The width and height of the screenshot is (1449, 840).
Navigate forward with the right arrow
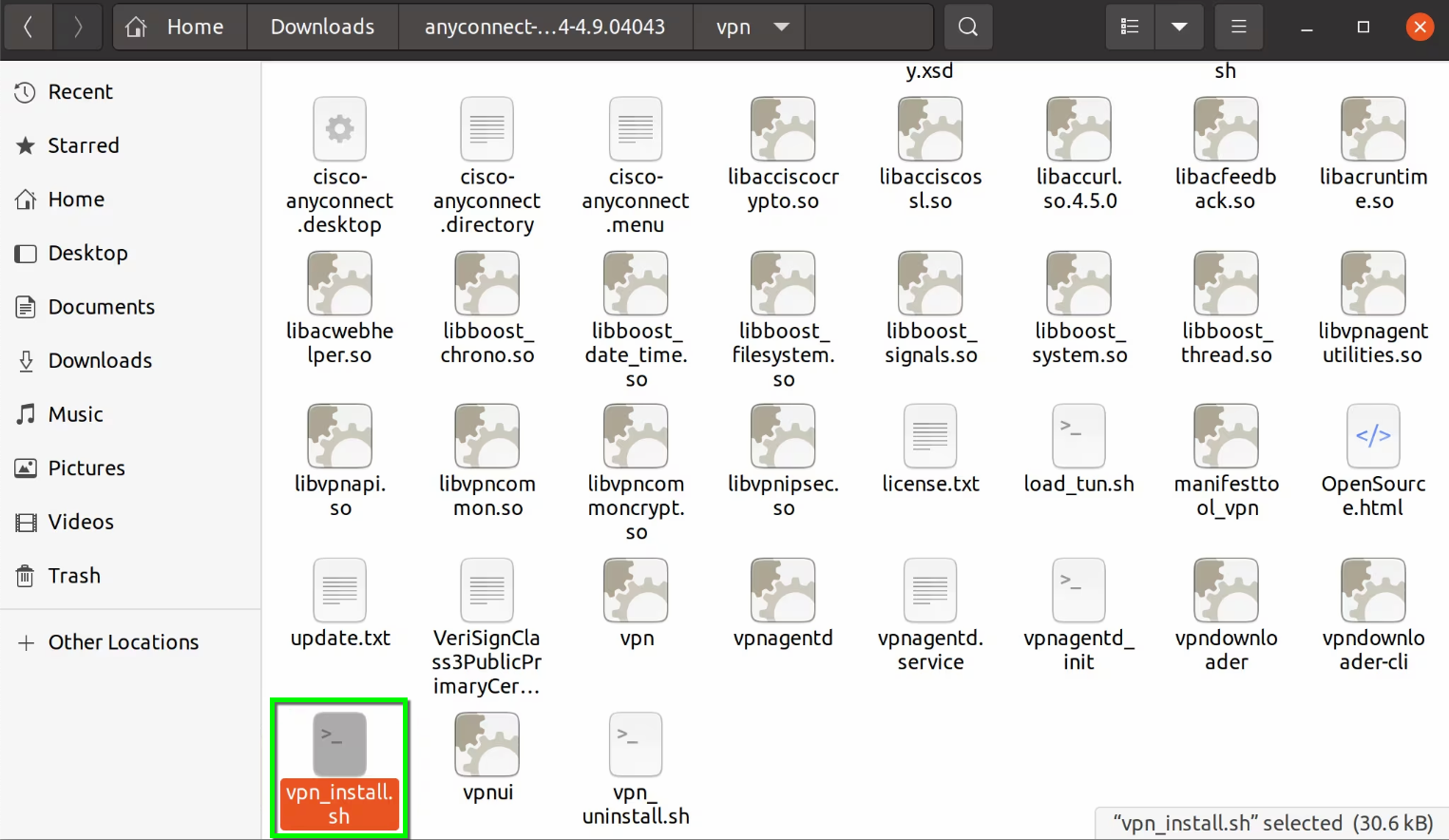pos(78,27)
